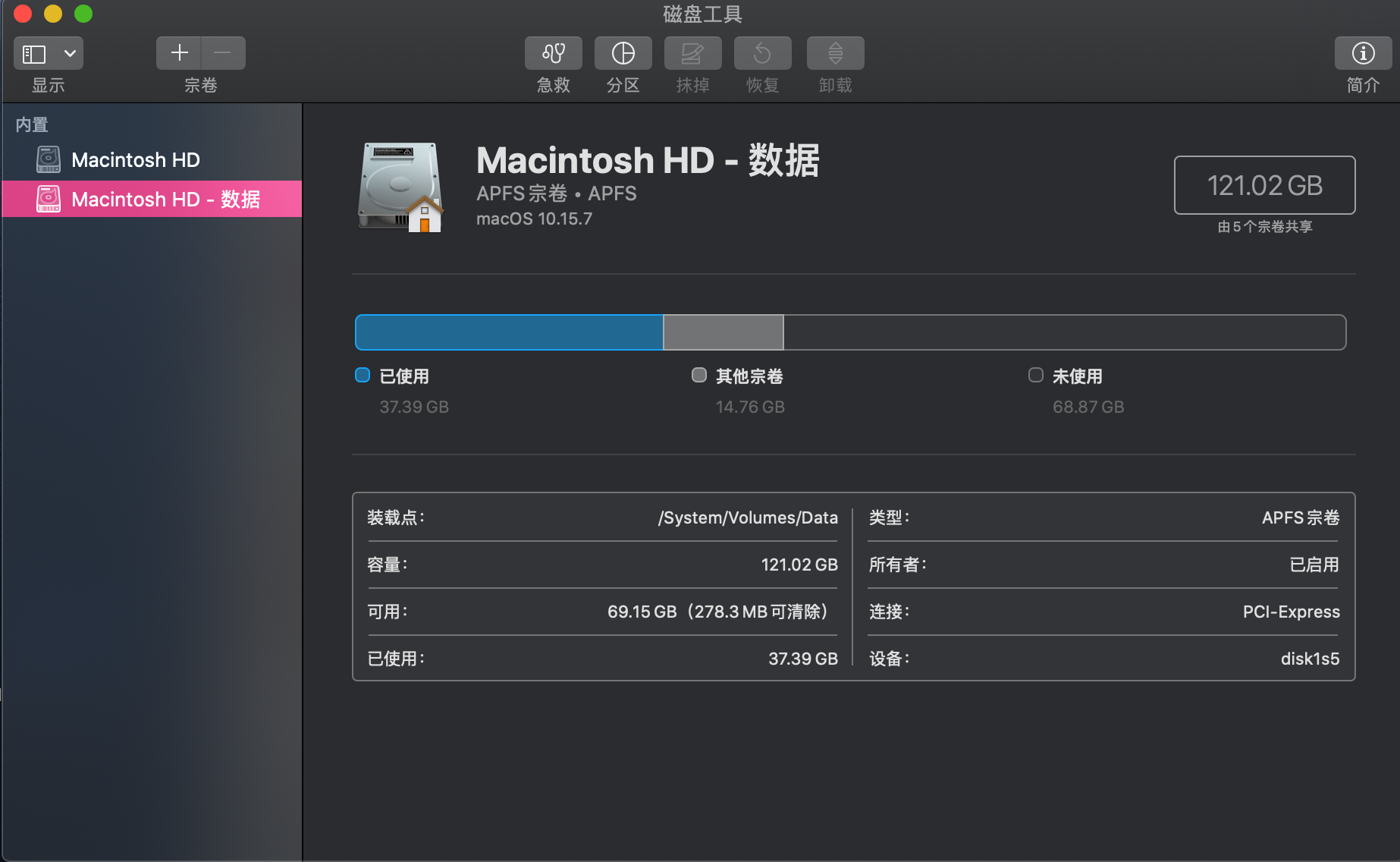Run First Aid (急救) stethoscope icon
Screen dimensions: 1400x862
pos(554,53)
